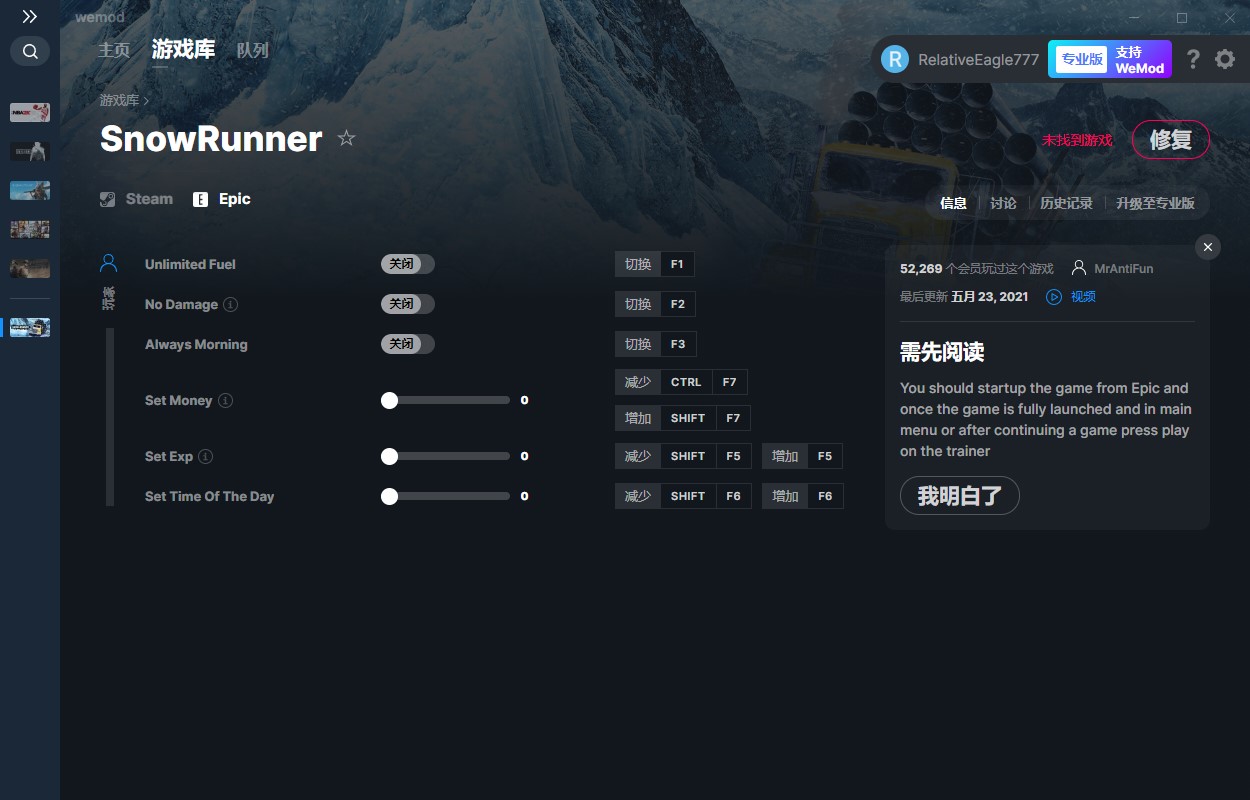
Task: Click the 增加 F5 hotkey for Set Exp
Action: pos(802,456)
